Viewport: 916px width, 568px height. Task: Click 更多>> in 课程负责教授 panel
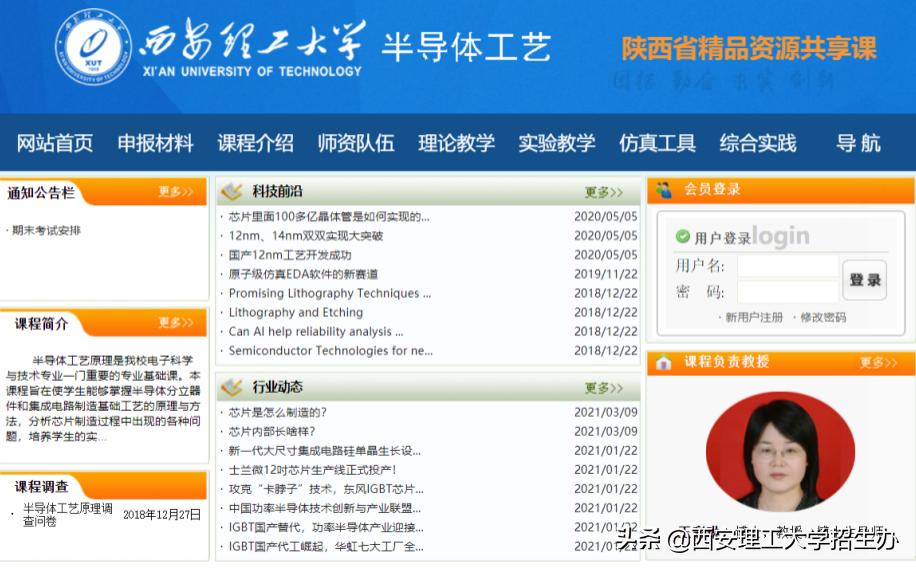[x=879, y=363]
